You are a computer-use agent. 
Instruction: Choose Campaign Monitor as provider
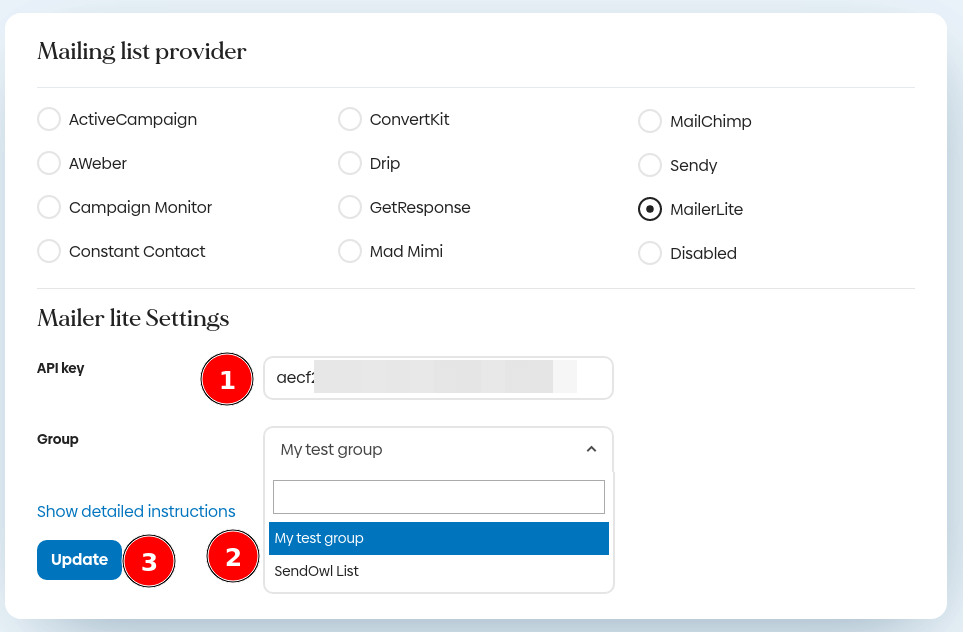(x=49, y=207)
